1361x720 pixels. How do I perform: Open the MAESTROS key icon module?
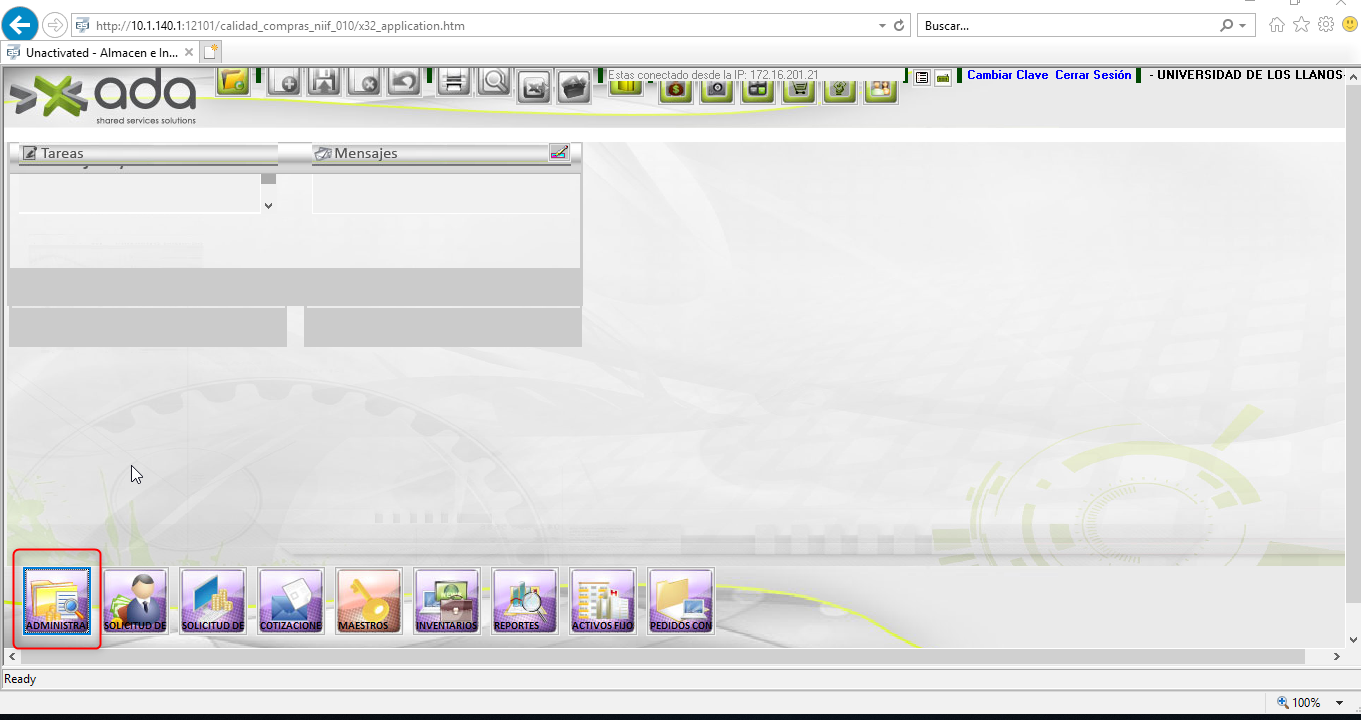[x=369, y=600]
